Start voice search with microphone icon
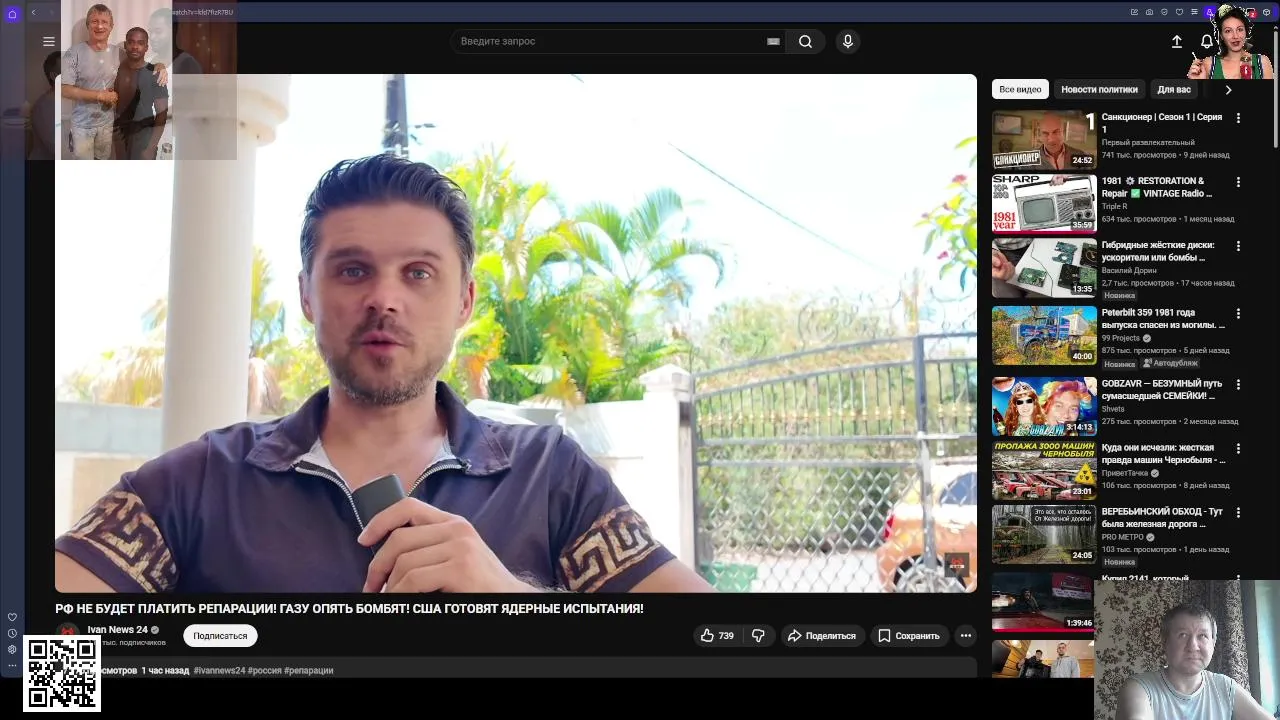1280x720 pixels. pos(847,41)
